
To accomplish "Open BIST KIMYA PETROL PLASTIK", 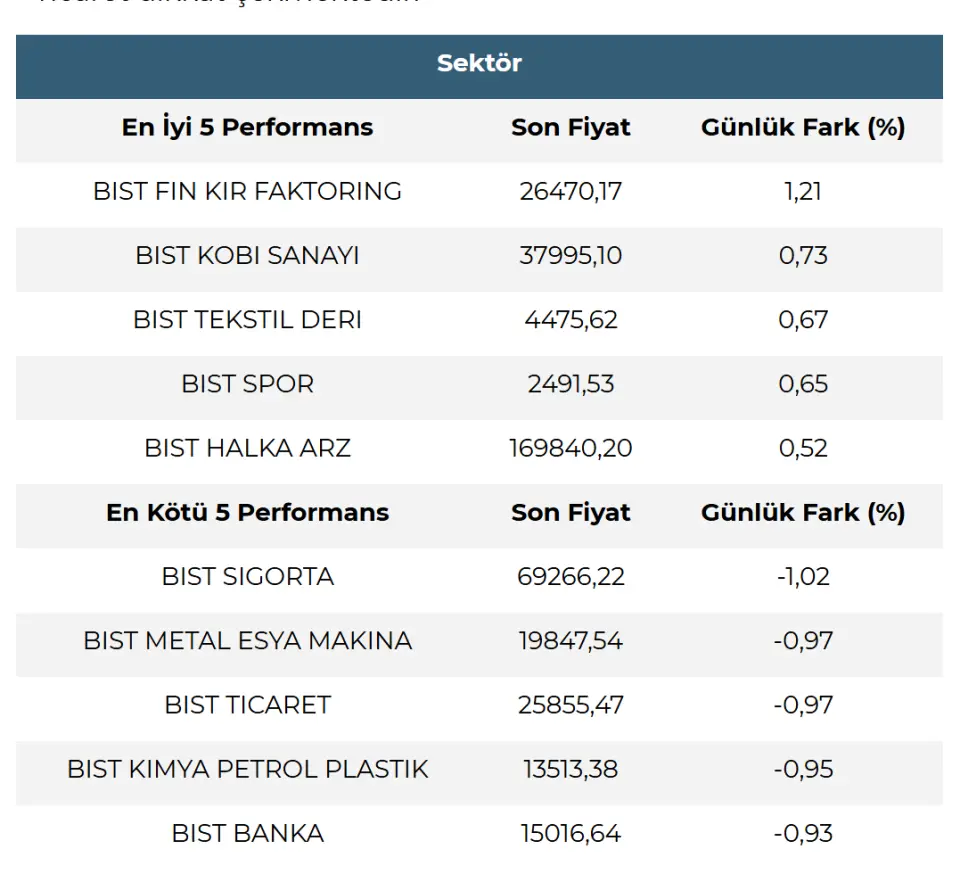I will pos(247,769).
